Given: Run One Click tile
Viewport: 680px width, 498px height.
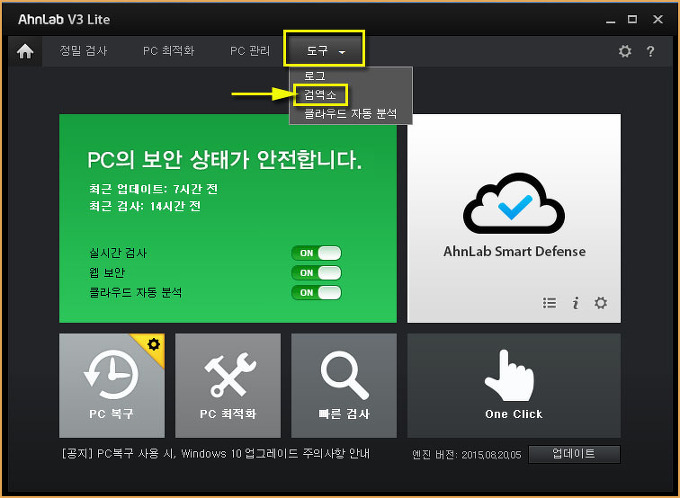Looking at the screenshot, I should tap(514, 386).
